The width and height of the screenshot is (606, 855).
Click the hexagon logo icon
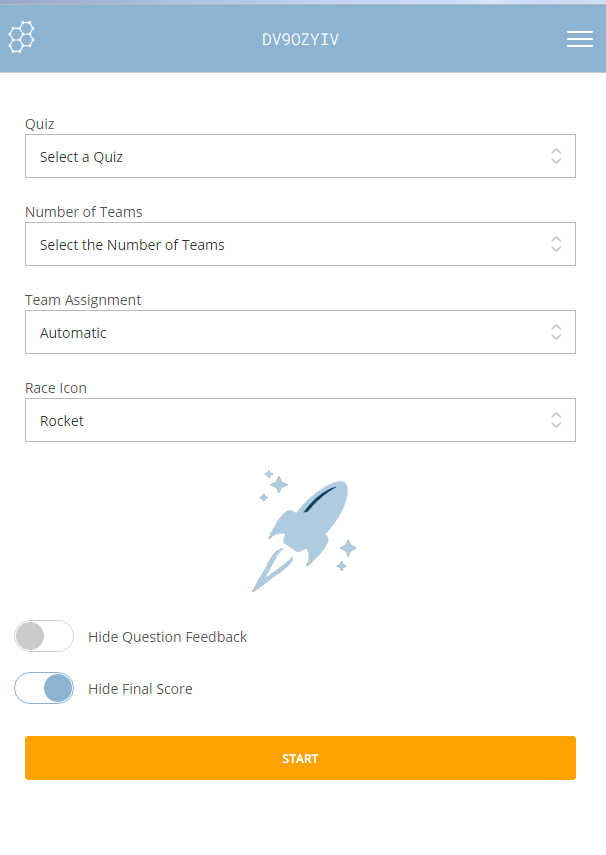(22, 38)
